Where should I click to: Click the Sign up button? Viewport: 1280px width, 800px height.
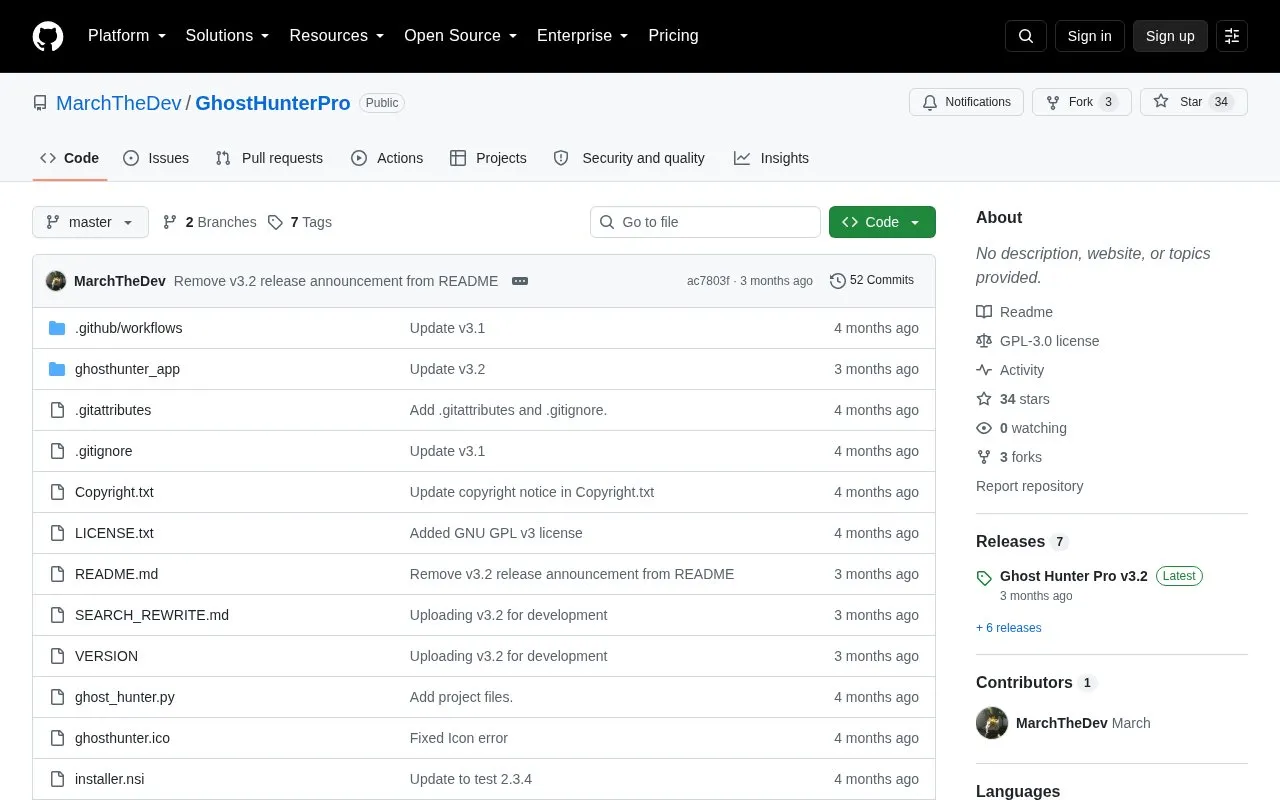coord(1170,36)
